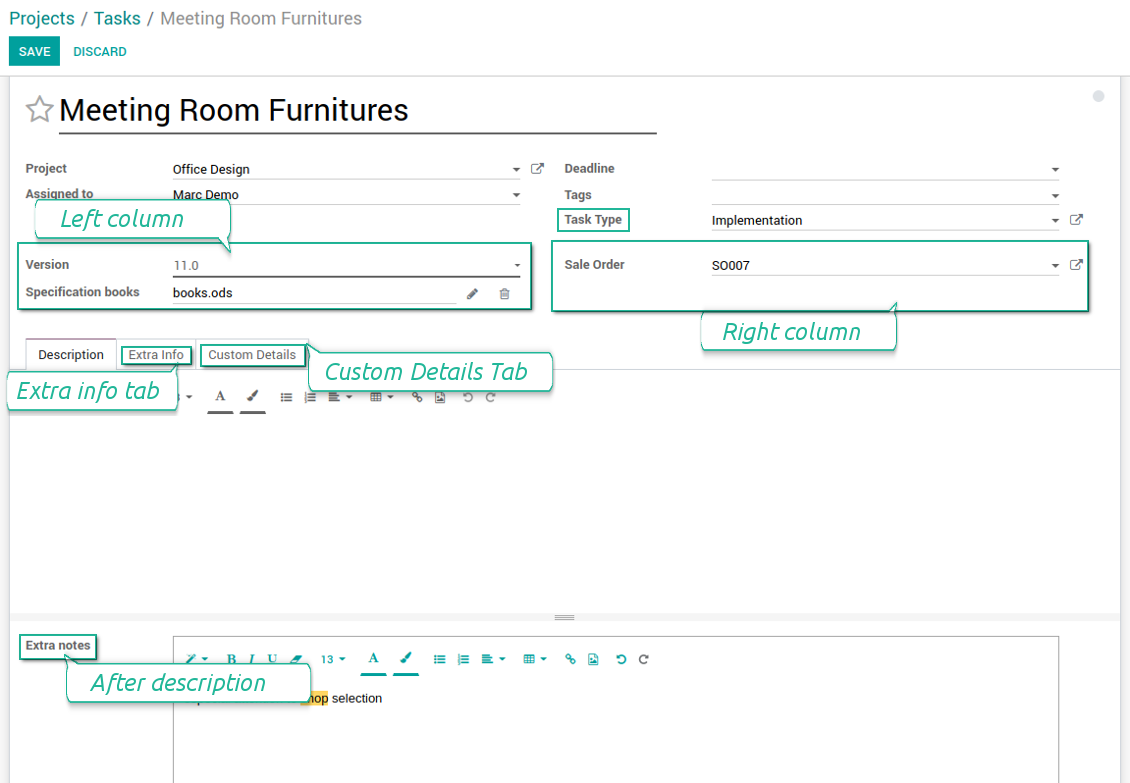Pick font color in Extra notes toolbar
The height and width of the screenshot is (783, 1130).
[x=373, y=658]
